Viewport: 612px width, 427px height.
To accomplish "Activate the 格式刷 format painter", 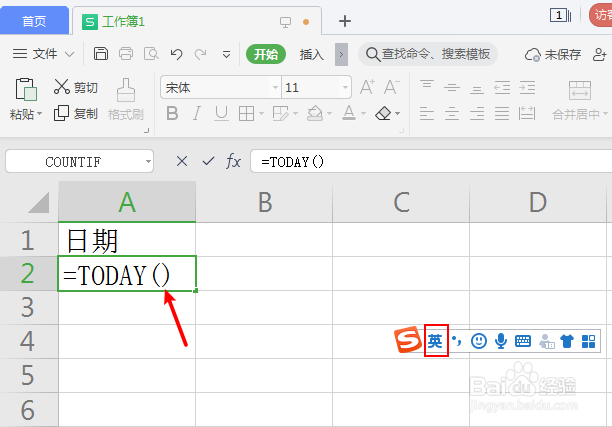I will pos(126,100).
